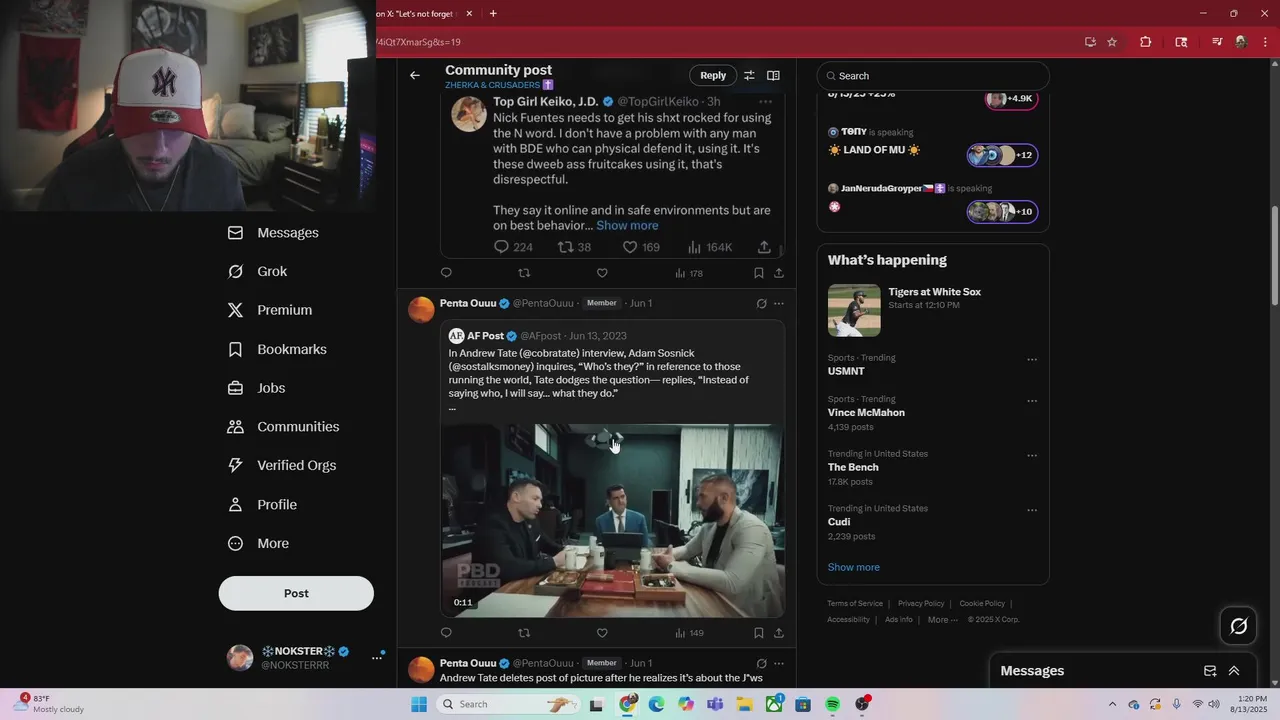Click the Post button in sidebar

click(x=296, y=593)
